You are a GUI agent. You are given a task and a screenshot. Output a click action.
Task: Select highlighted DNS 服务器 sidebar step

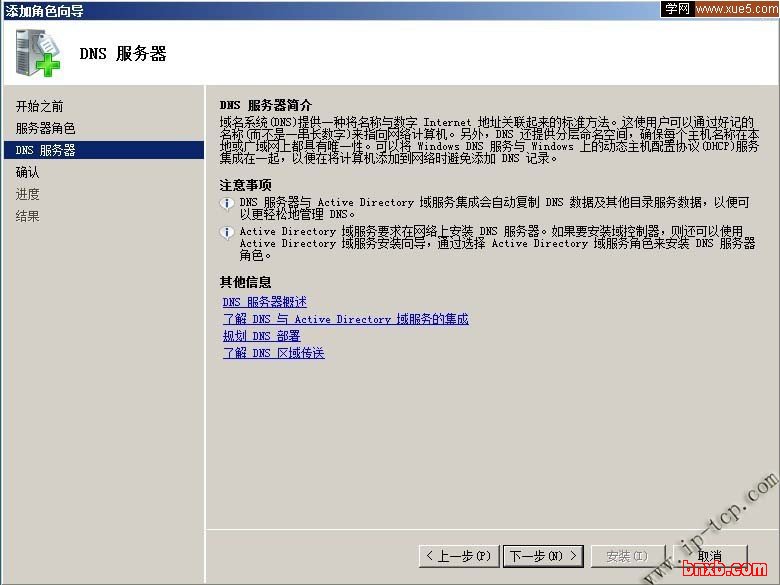click(x=103, y=150)
